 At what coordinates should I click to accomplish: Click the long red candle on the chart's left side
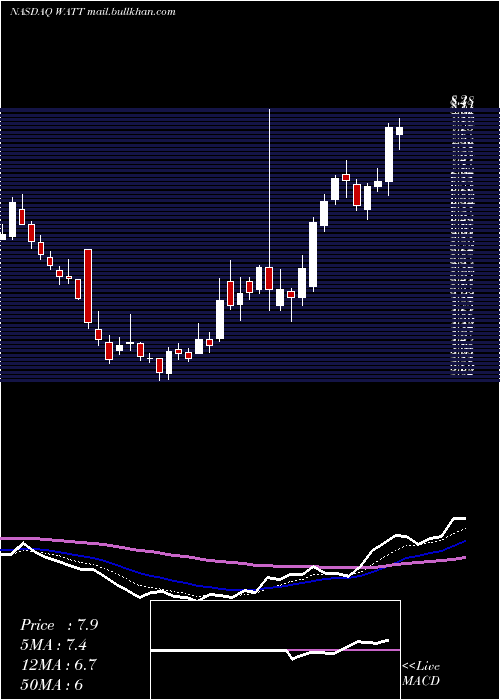click(x=88, y=286)
